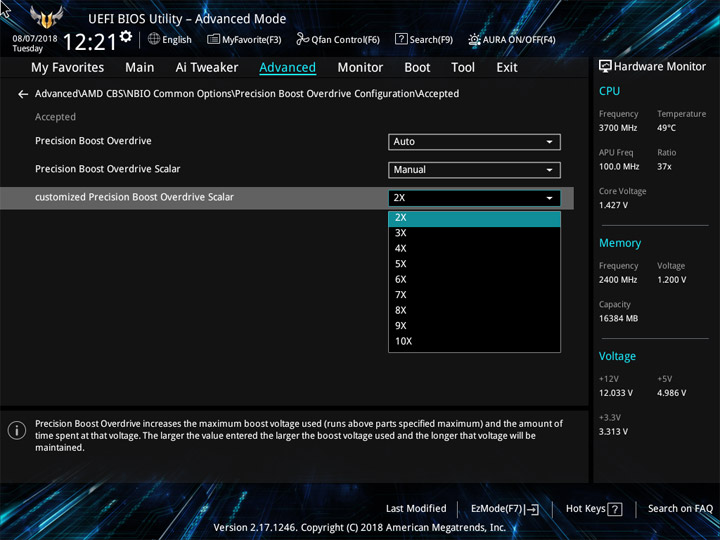
Task: Open the Precision Boost Overdrive Scalar Manual dropdown
Action: click(x=474, y=170)
